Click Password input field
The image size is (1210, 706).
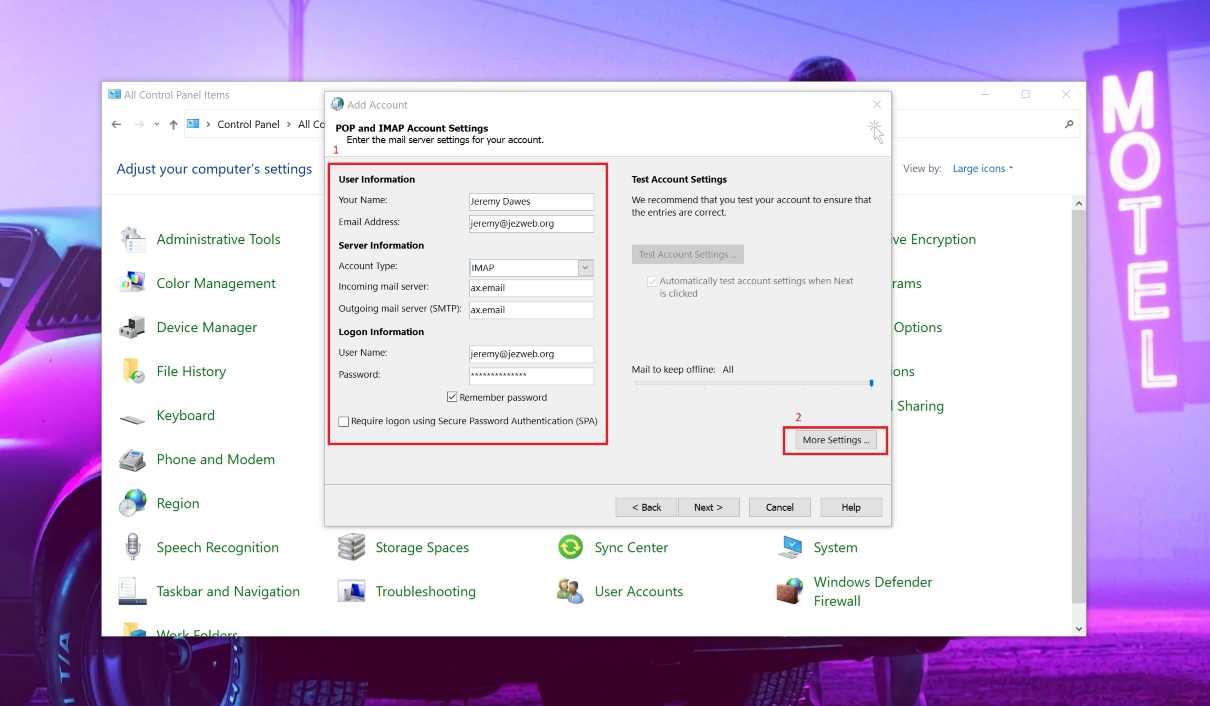click(531, 376)
